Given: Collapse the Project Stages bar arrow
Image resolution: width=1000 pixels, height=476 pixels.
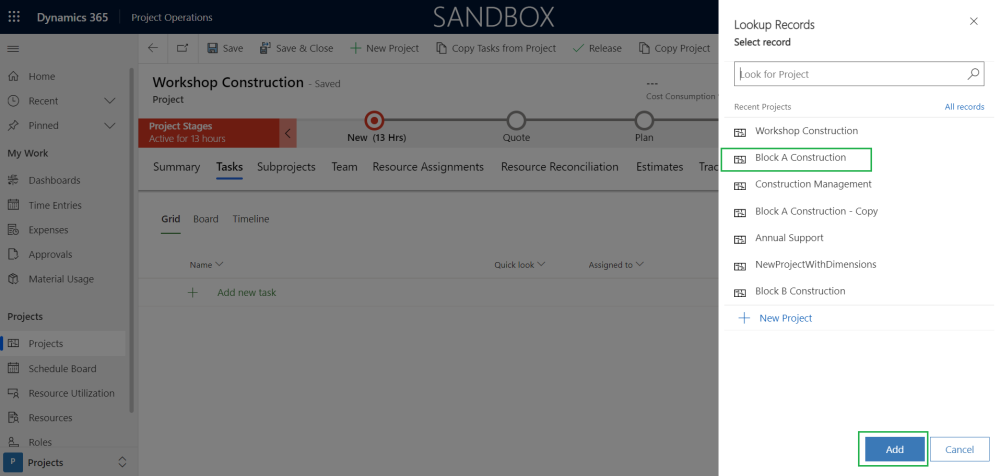Looking at the screenshot, I should (288, 133).
